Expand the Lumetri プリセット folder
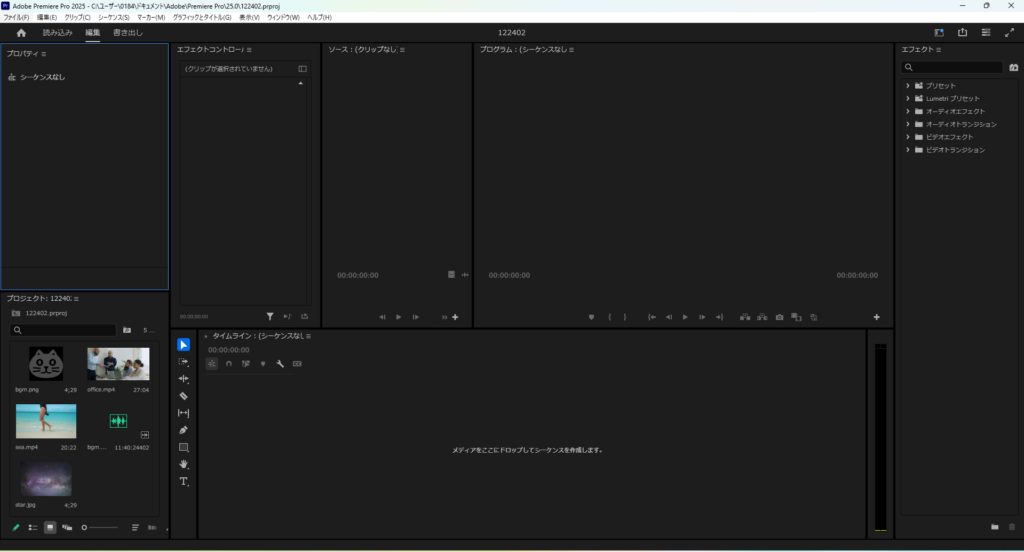 click(x=908, y=98)
